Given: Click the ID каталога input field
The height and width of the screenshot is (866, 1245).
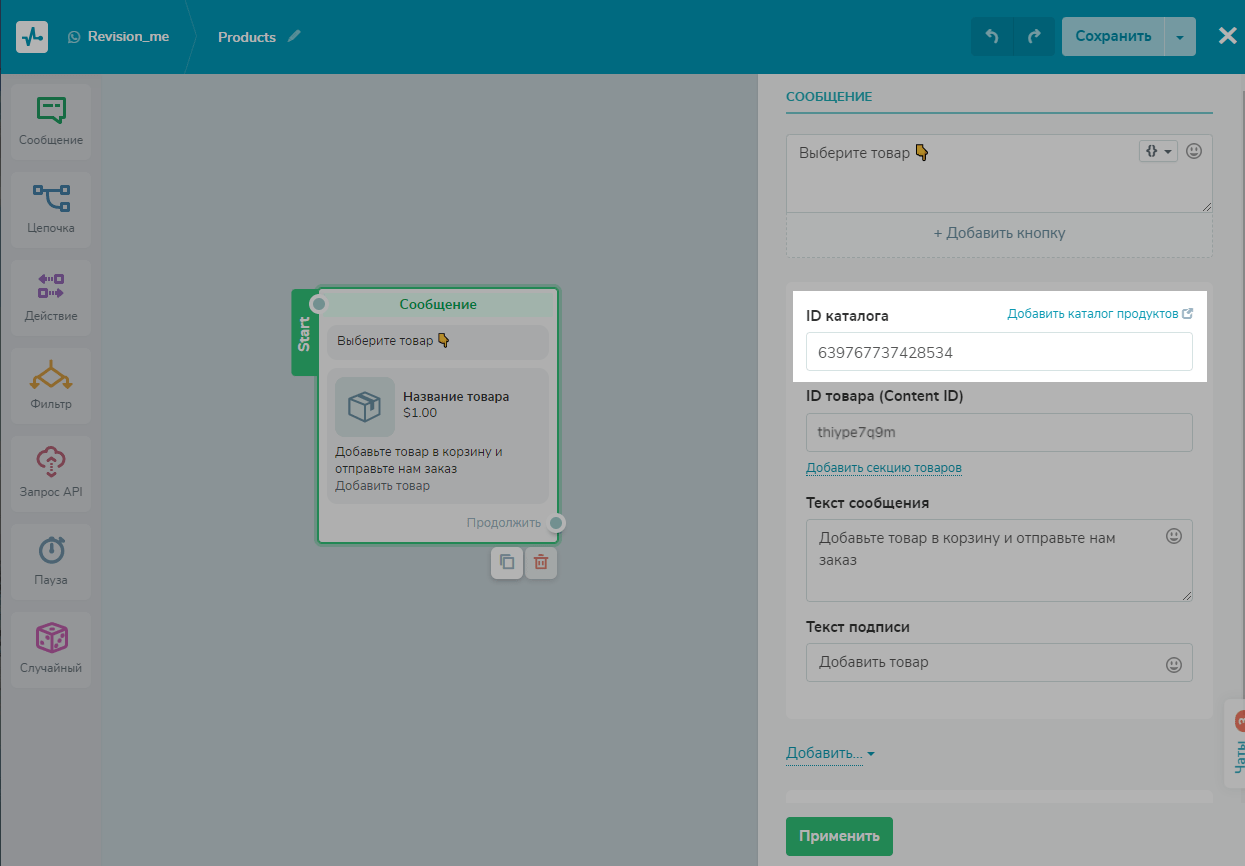Looking at the screenshot, I should pos(998,352).
